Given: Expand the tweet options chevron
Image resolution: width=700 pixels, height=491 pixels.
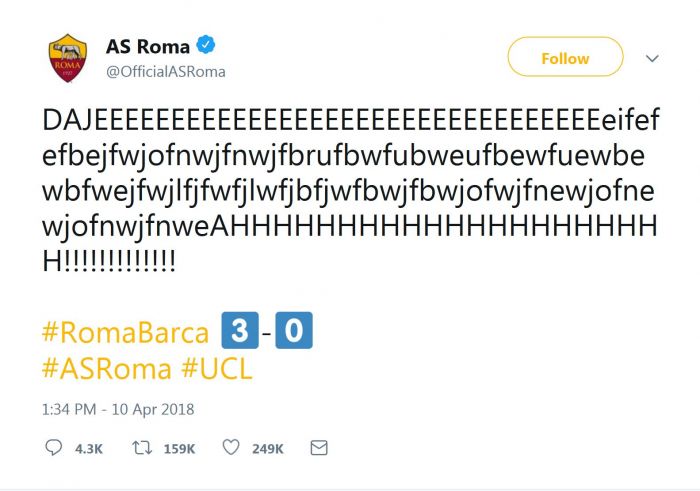Looking at the screenshot, I should click(652, 58).
